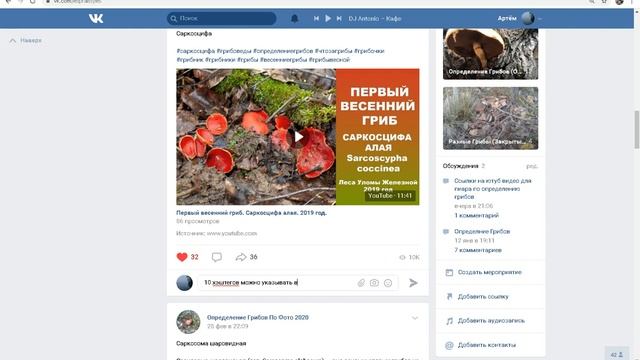Screen dimensions: 640x360
Task: Skip to previous track in header player
Action: coord(316,18)
